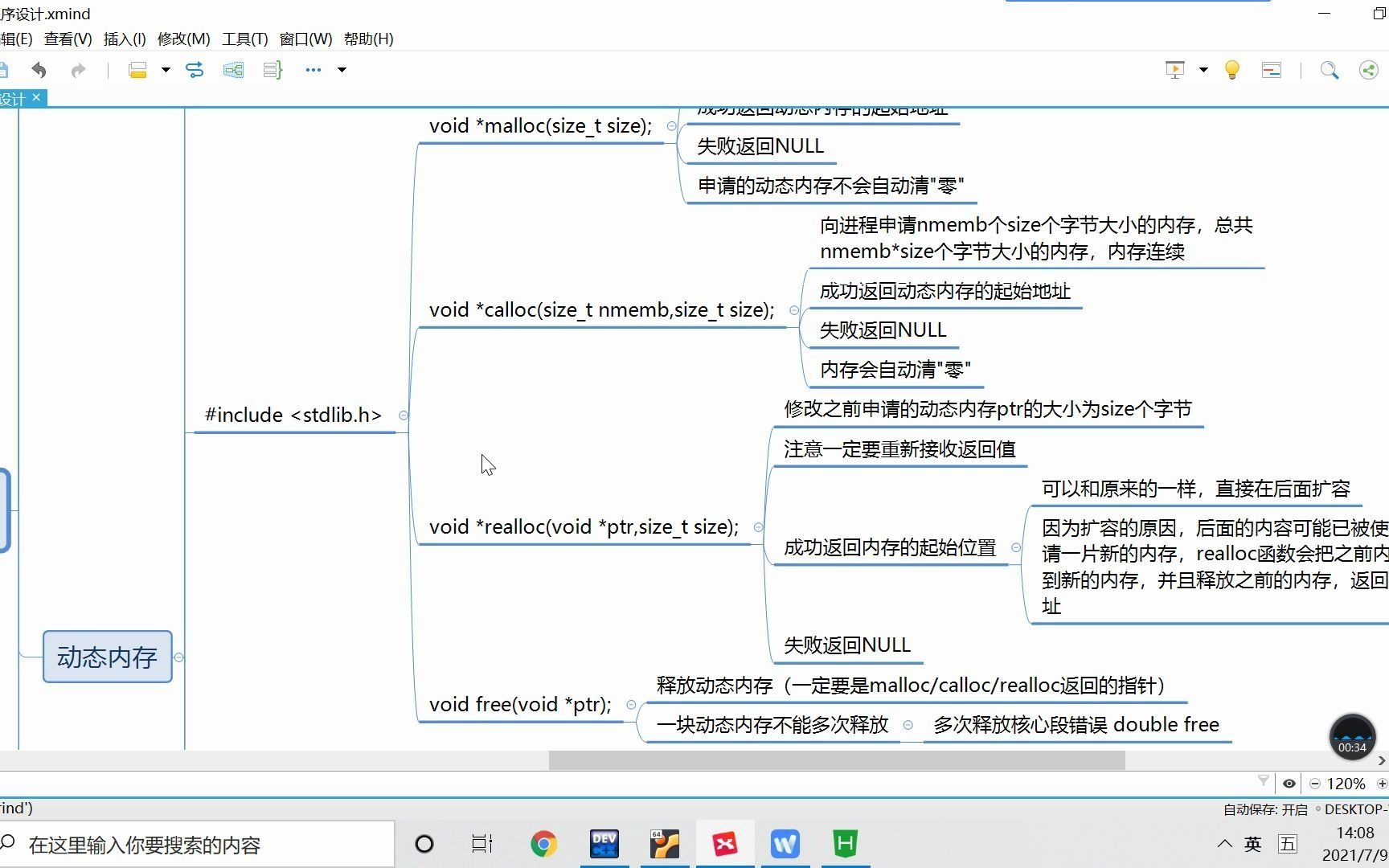Select the void *calloc topic
Viewport: 1389px width, 868px height.
pyautogui.click(x=602, y=310)
